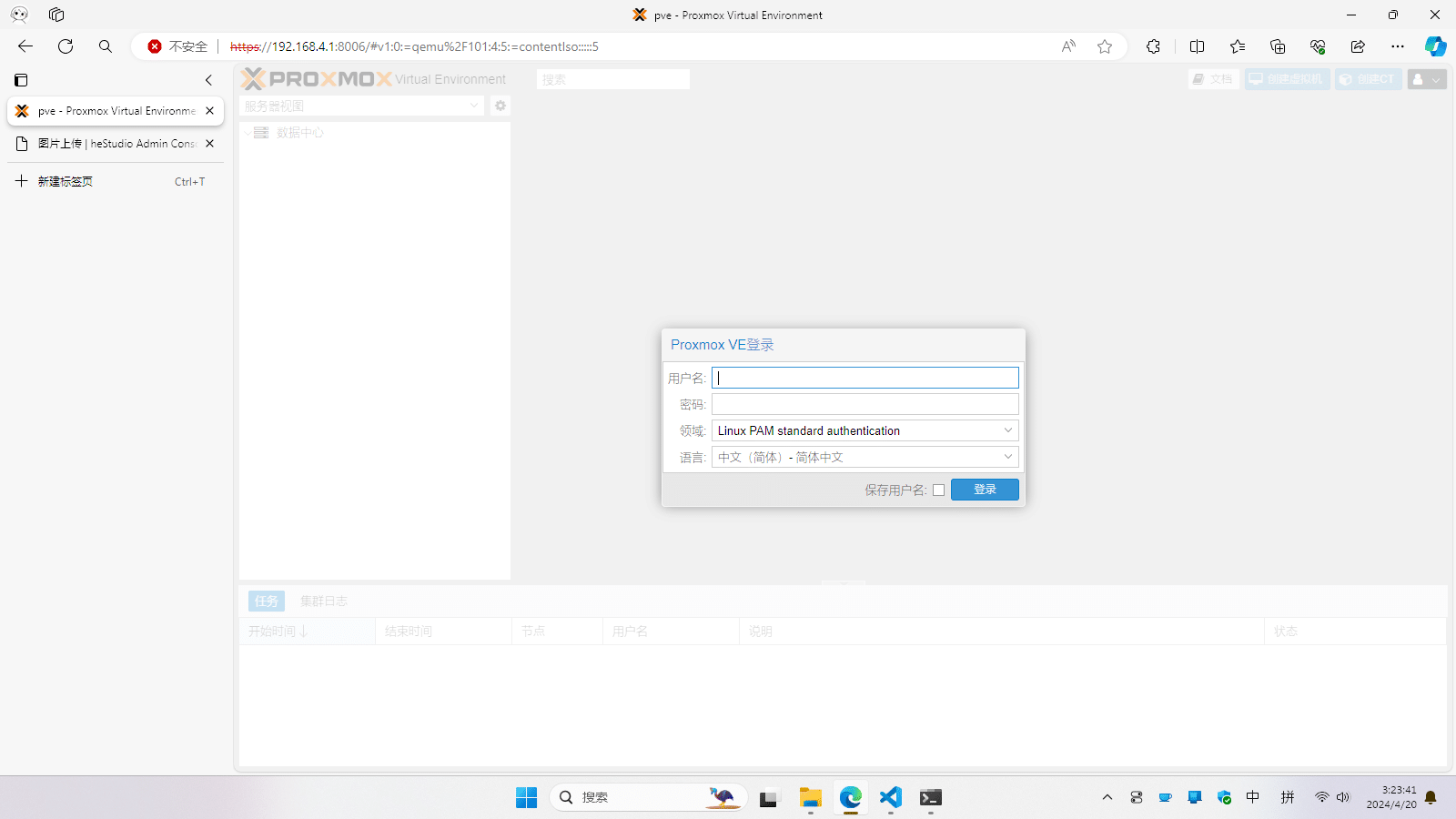Viewport: 1456px width, 819px height.
Task: Sort by the Status column
Action: tap(1355, 632)
